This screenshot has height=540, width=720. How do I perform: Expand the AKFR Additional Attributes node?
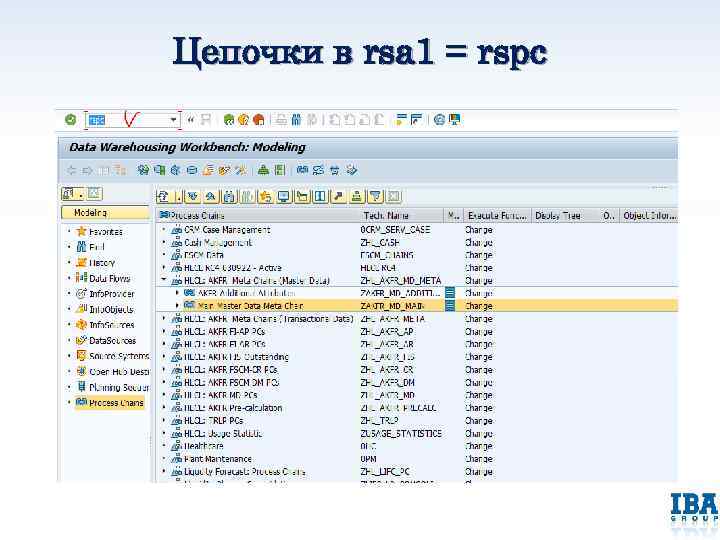[x=177, y=292]
